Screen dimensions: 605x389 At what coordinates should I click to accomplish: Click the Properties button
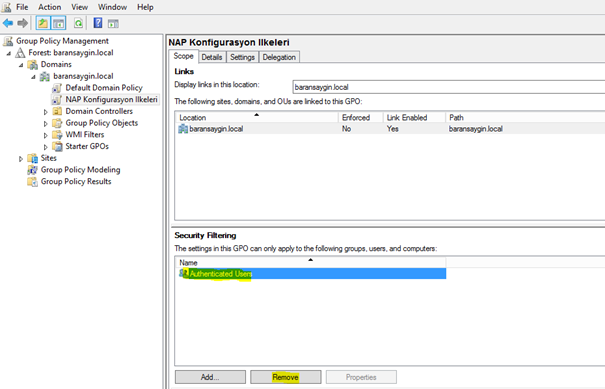coord(361,377)
